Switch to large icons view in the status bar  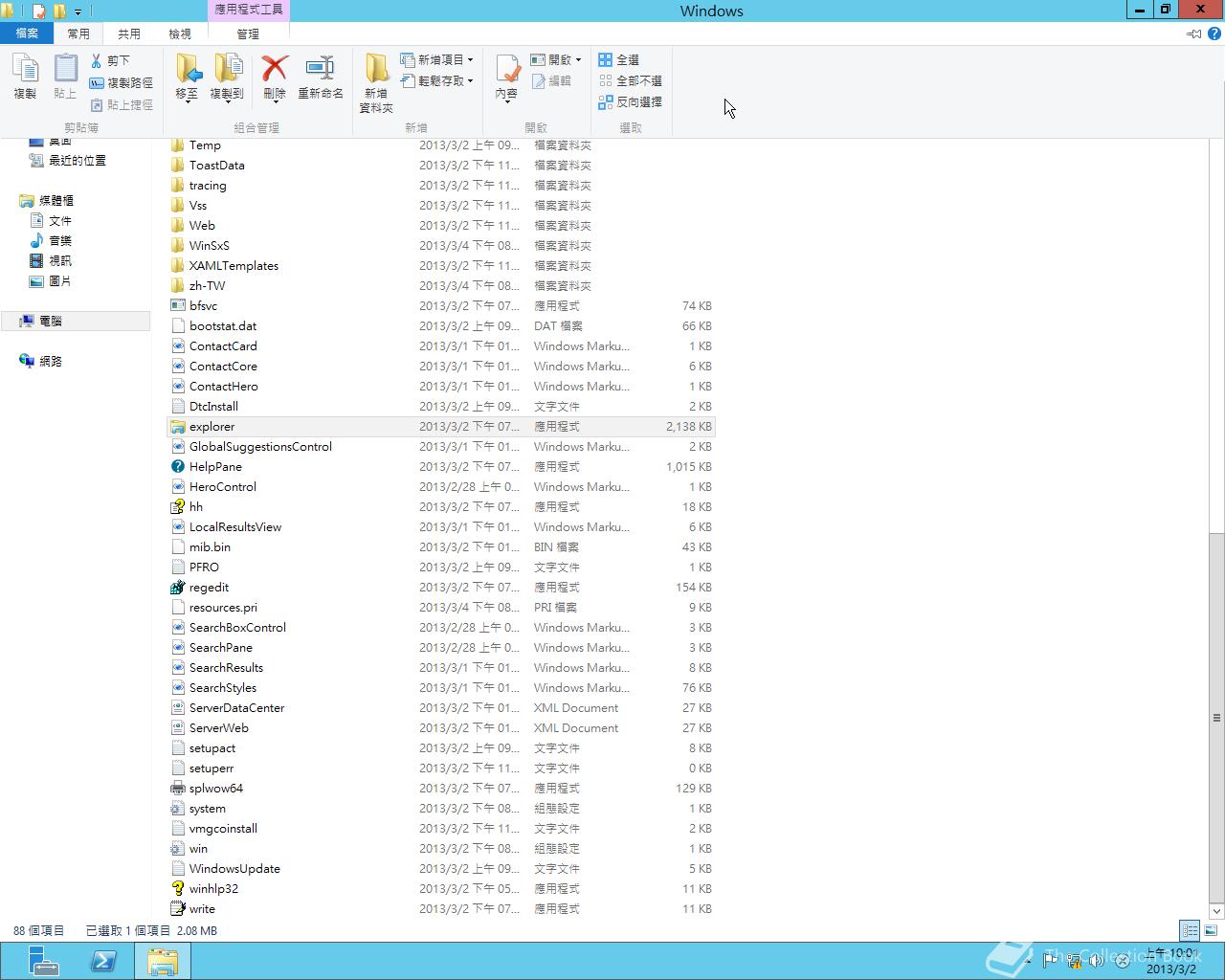pyautogui.click(x=1211, y=930)
